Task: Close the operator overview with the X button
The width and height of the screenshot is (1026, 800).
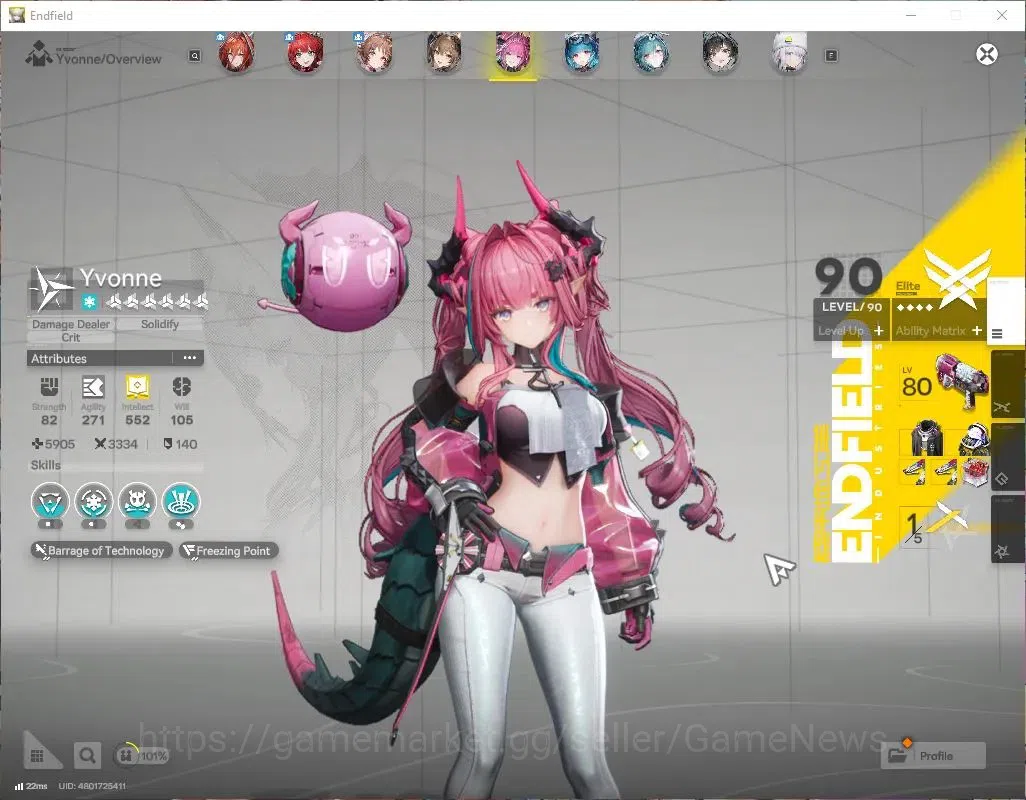Action: tap(987, 54)
